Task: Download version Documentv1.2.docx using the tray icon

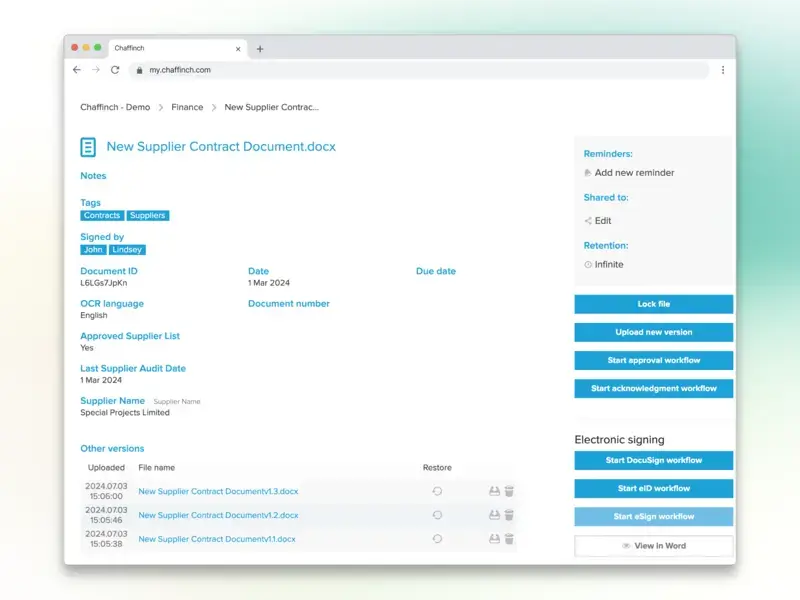Action: (494, 515)
